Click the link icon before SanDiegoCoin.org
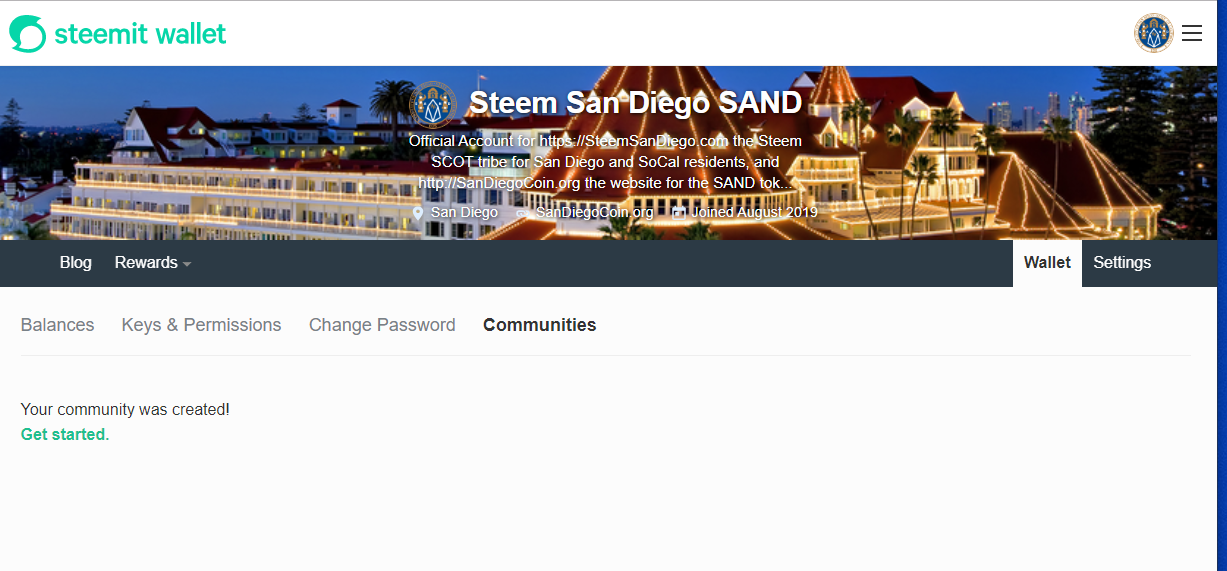1227x571 pixels. pyautogui.click(x=522, y=213)
